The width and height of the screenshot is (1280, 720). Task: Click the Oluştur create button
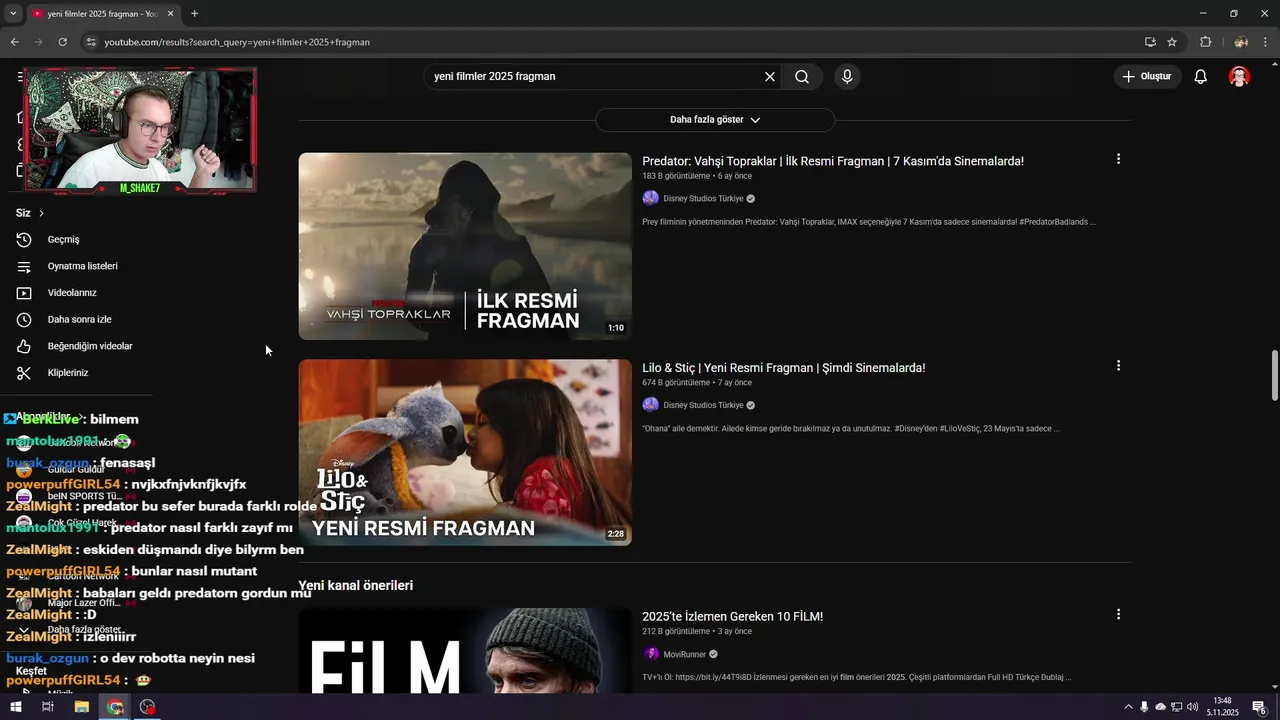(1147, 77)
